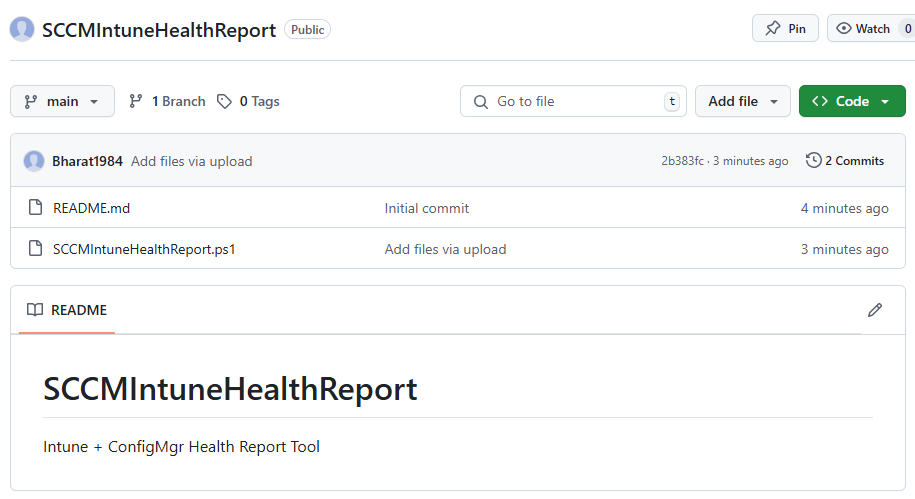Click the book icon beside README tab
The width and height of the screenshot is (915, 499).
point(35,309)
